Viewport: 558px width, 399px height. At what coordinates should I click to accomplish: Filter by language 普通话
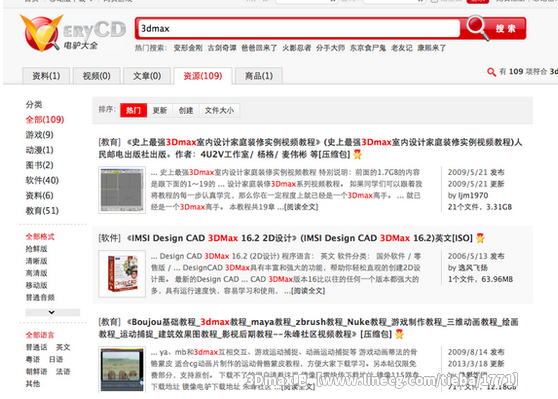36,347
